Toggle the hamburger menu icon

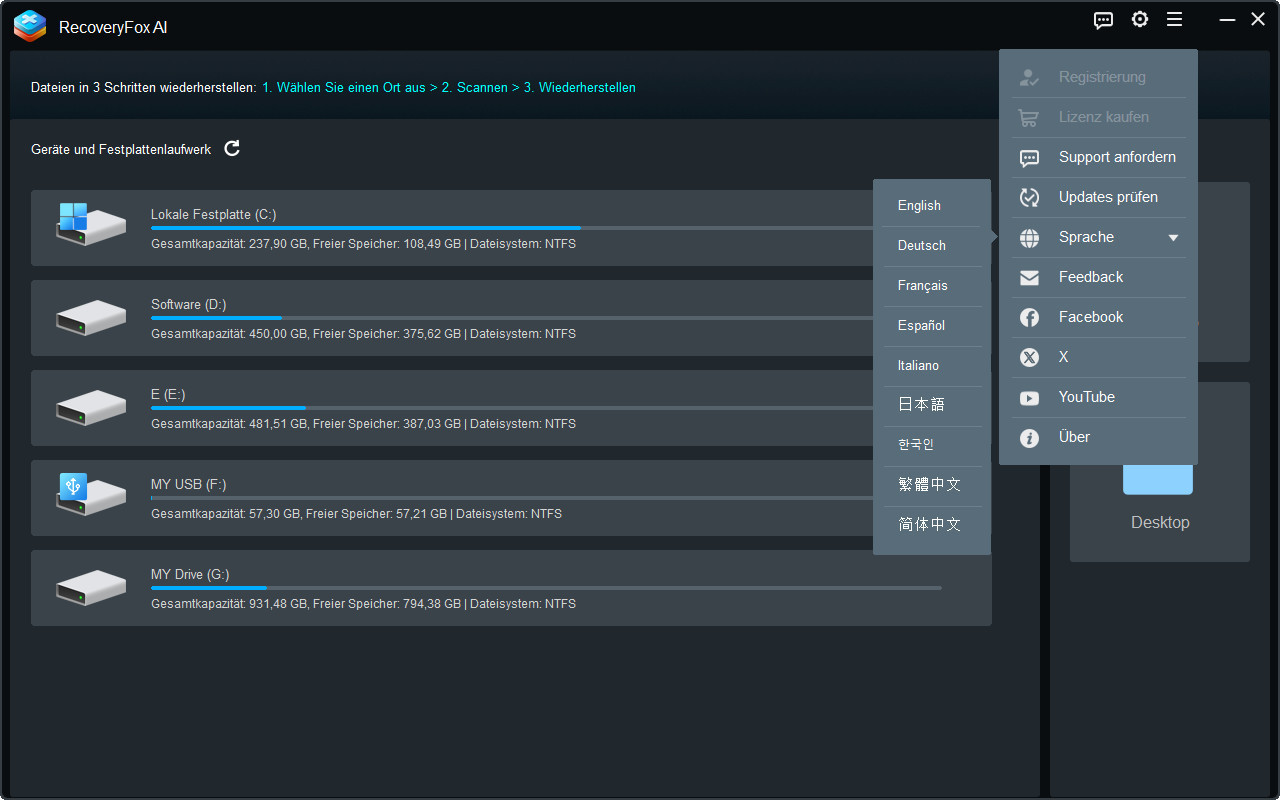click(1175, 19)
